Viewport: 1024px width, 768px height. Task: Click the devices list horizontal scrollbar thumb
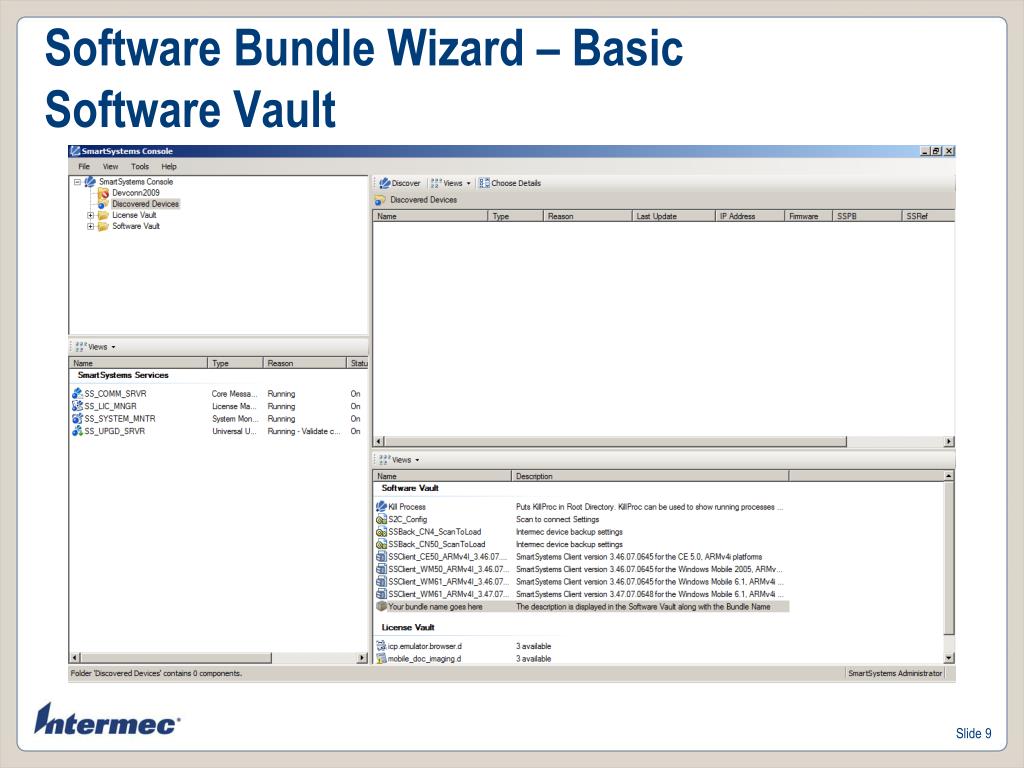click(615, 442)
